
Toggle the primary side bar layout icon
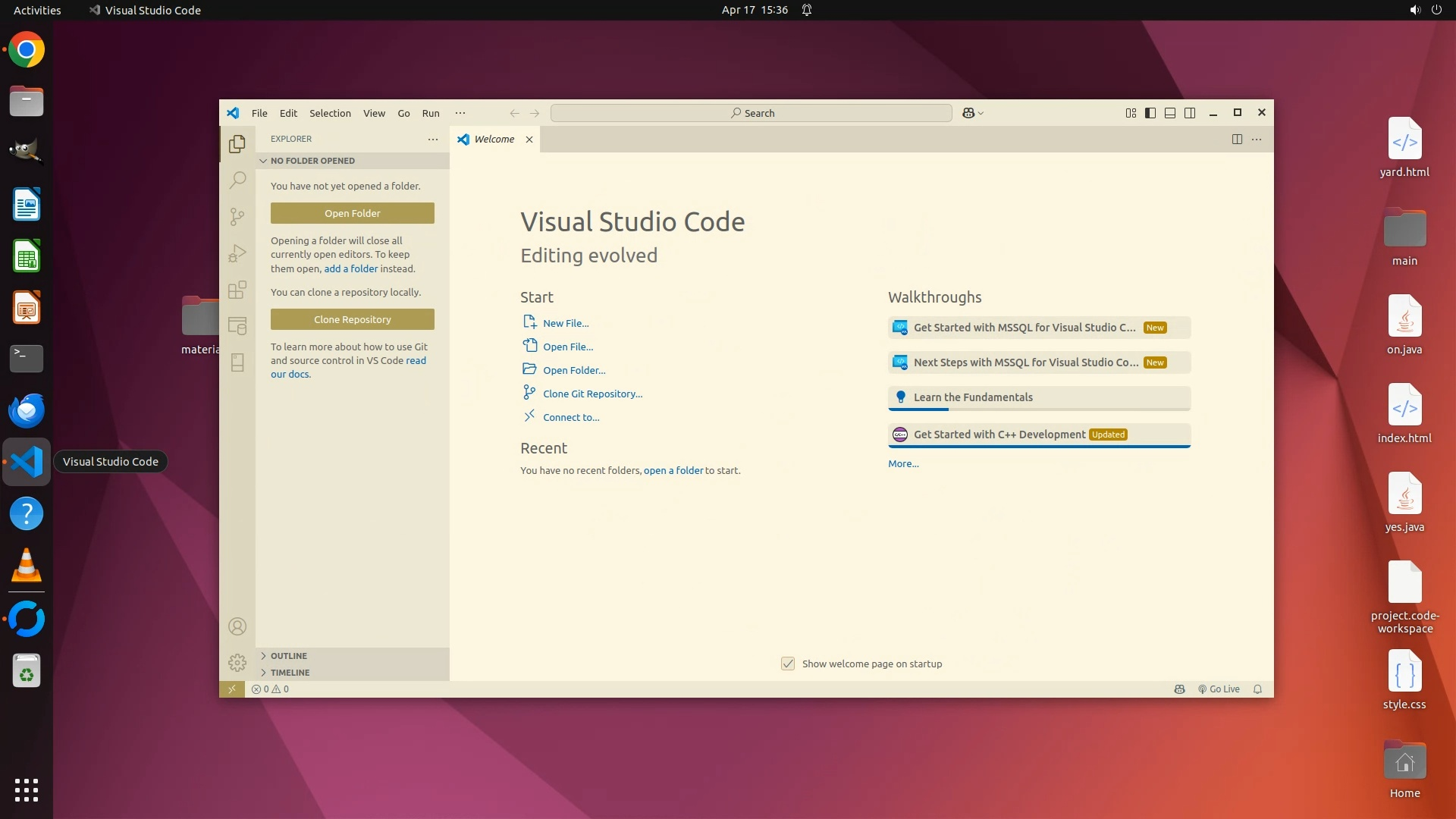pos(1150,113)
